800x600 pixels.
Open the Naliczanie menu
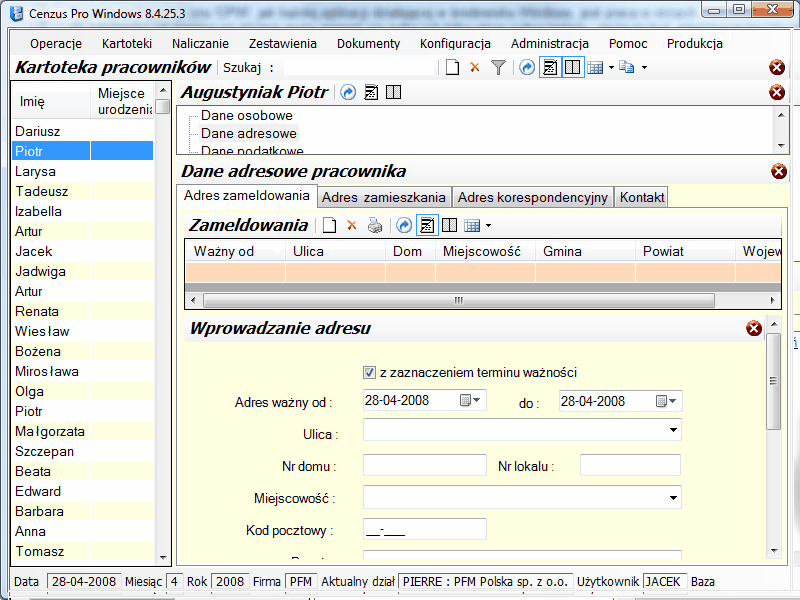tap(200, 44)
